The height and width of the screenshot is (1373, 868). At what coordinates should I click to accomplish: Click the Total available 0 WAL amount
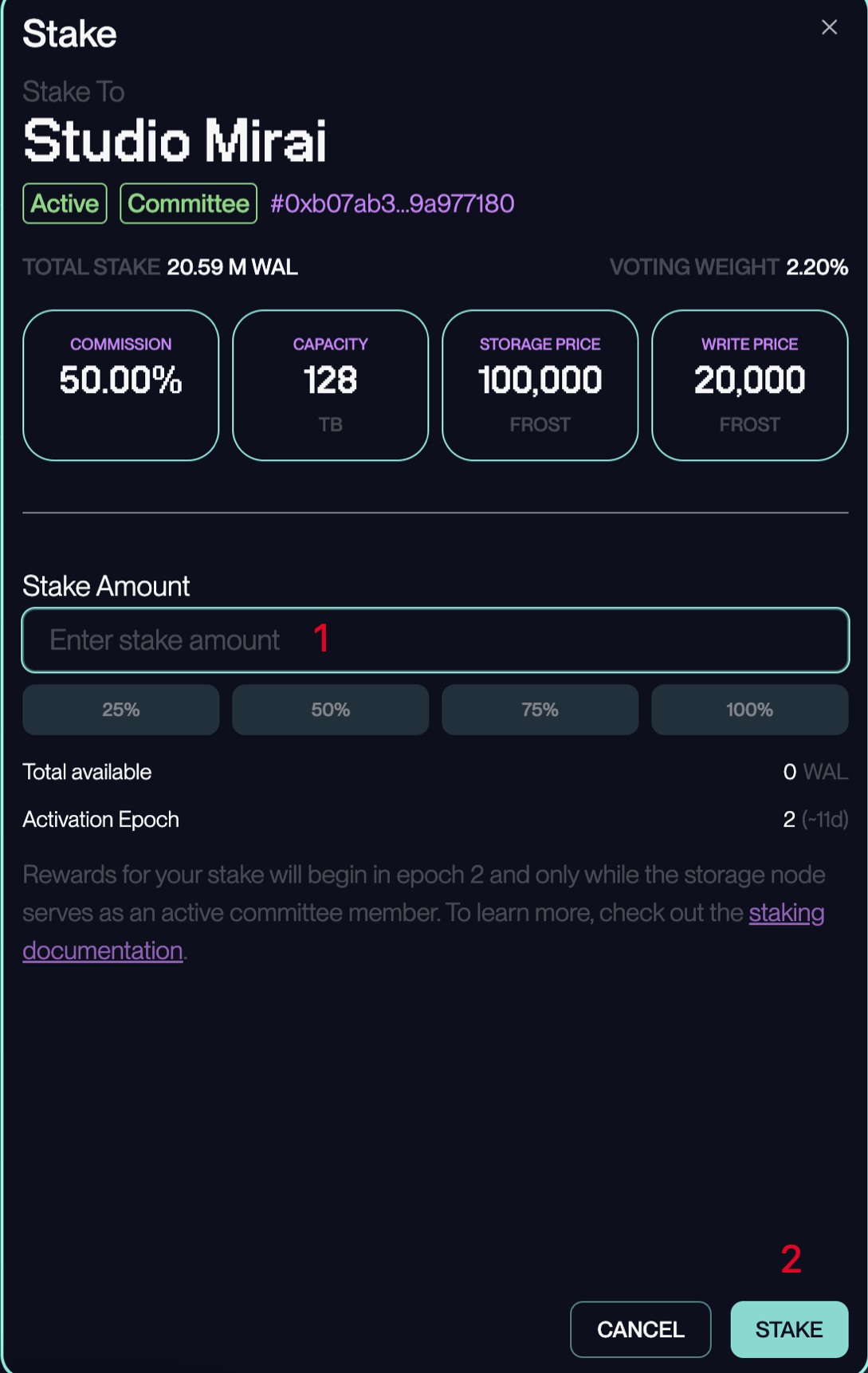[x=815, y=772]
